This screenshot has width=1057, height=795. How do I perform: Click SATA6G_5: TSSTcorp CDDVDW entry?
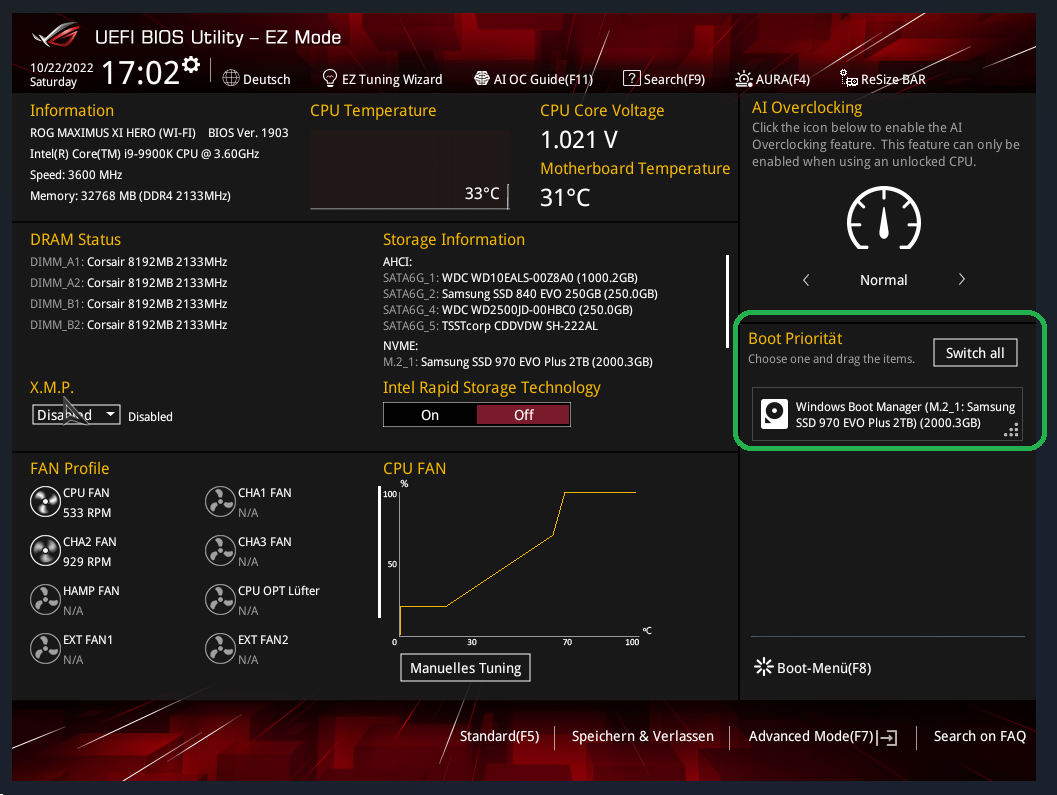(x=490, y=326)
